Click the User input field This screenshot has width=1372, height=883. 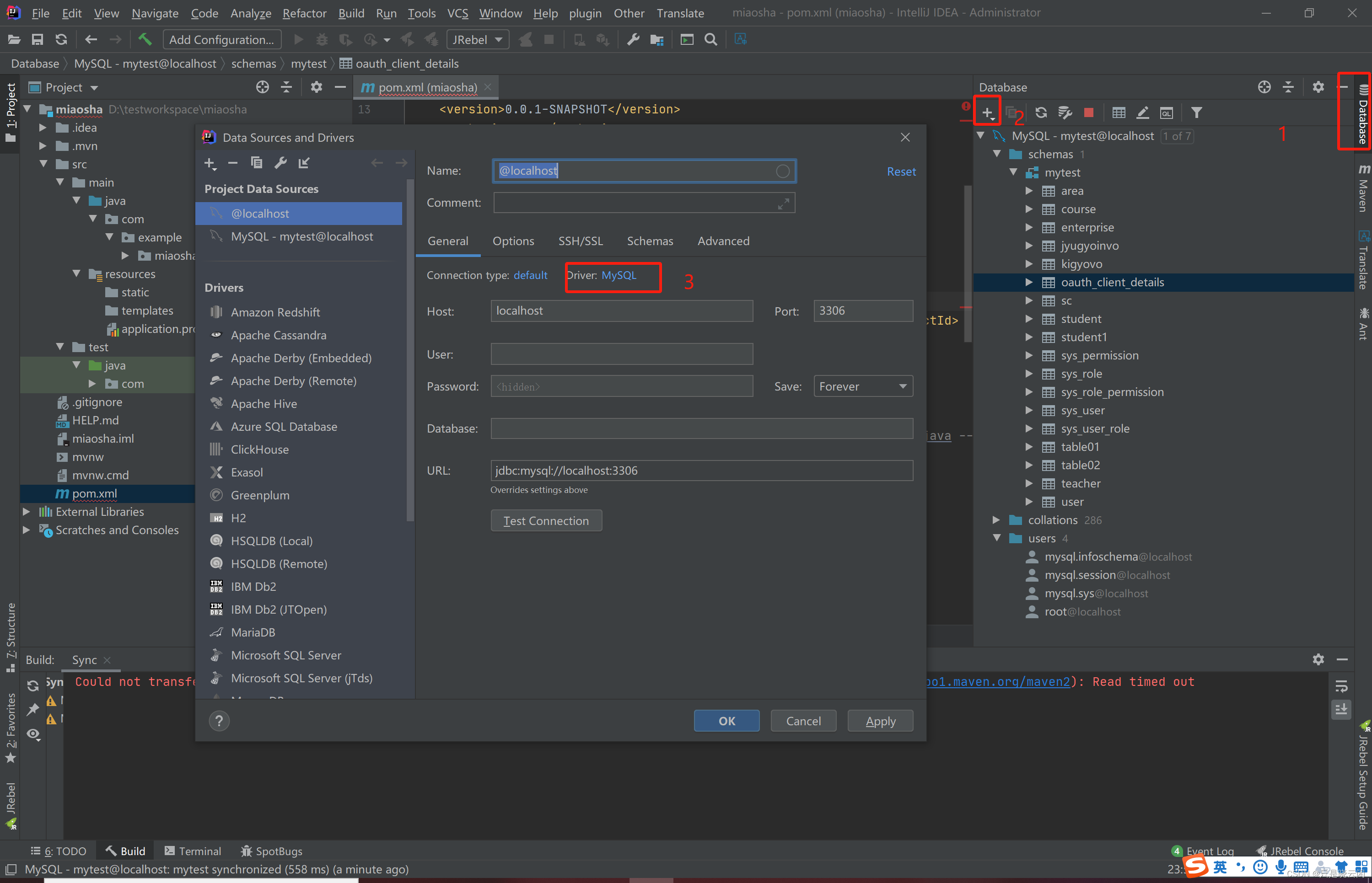tap(621, 354)
